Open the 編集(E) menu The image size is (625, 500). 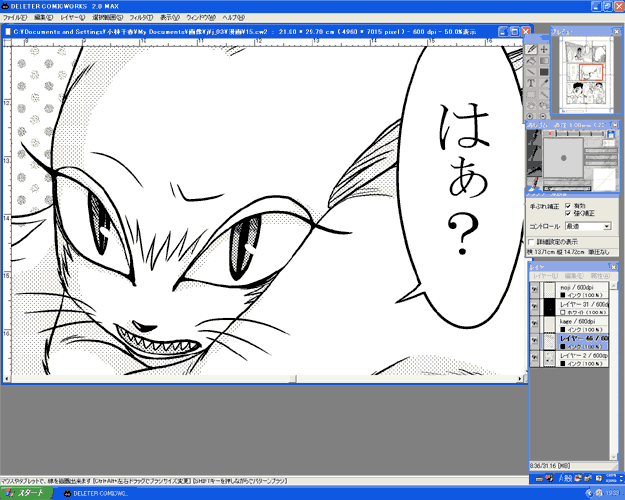tap(43, 18)
